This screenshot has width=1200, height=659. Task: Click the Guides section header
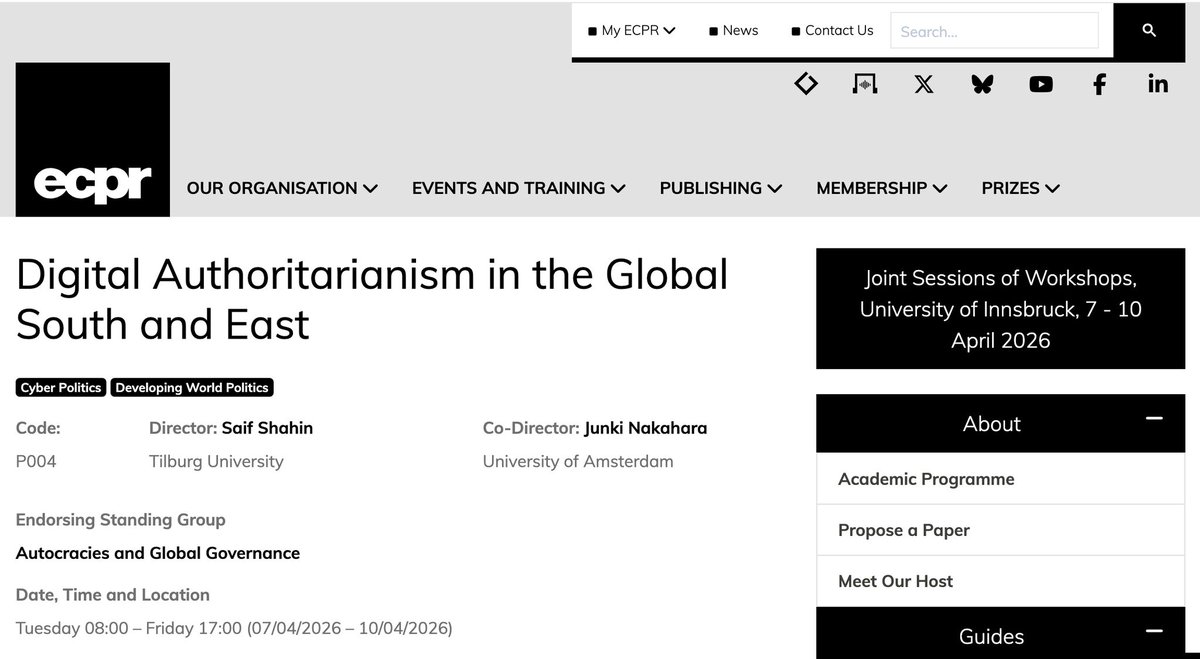[1000, 634]
